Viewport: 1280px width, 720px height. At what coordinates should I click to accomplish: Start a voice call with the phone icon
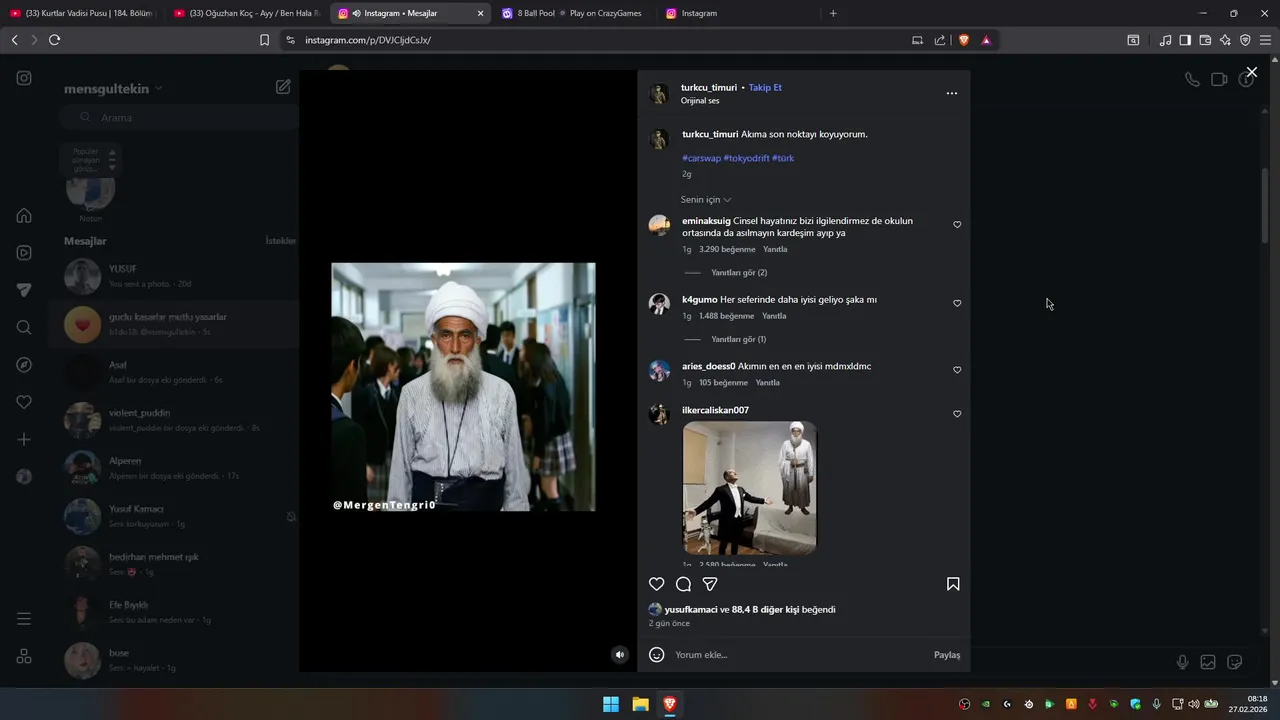pos(1192,79)
